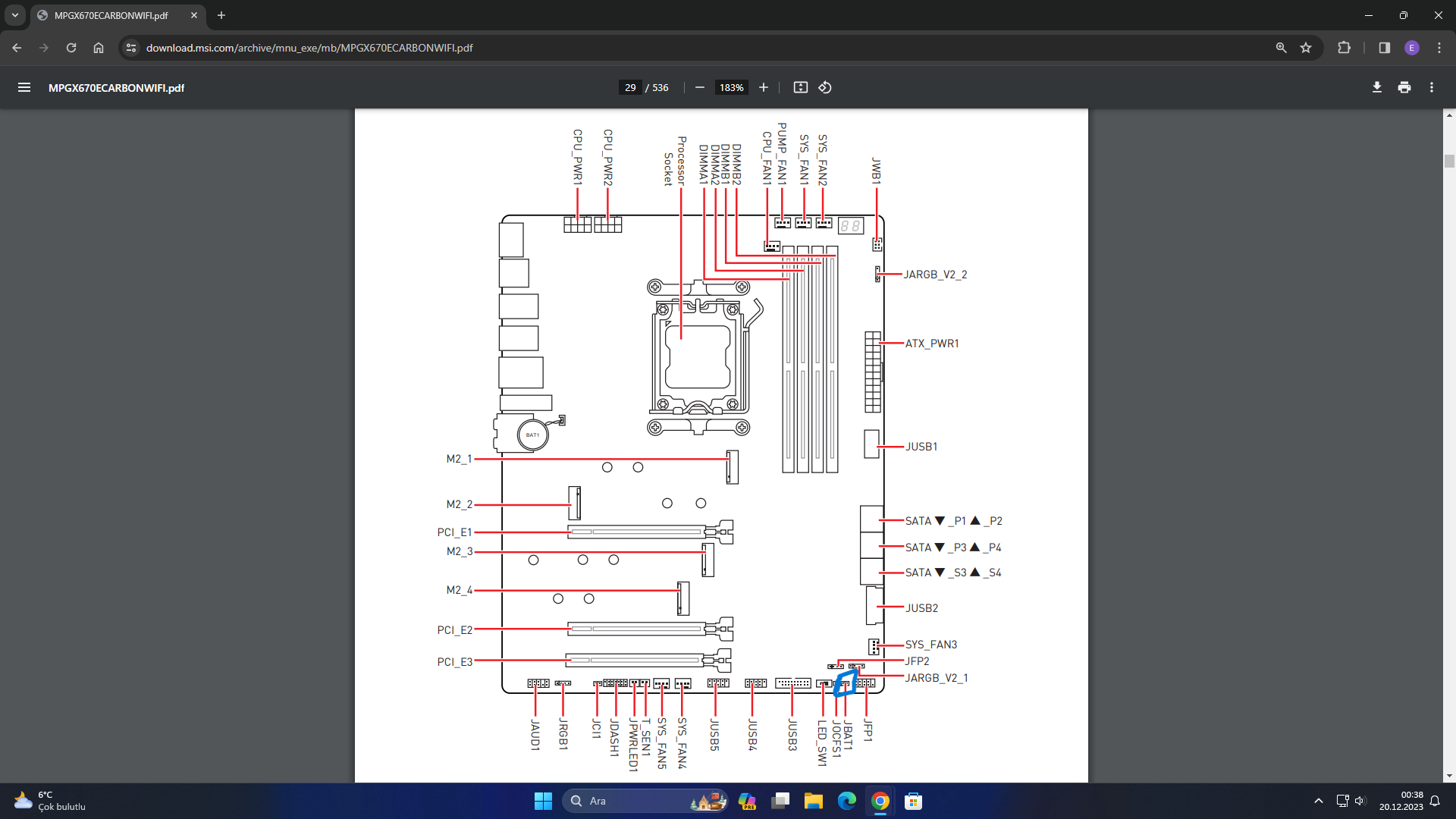Open a new browser tab
This screenshot has height=819, width=1456.
(221, 15)
